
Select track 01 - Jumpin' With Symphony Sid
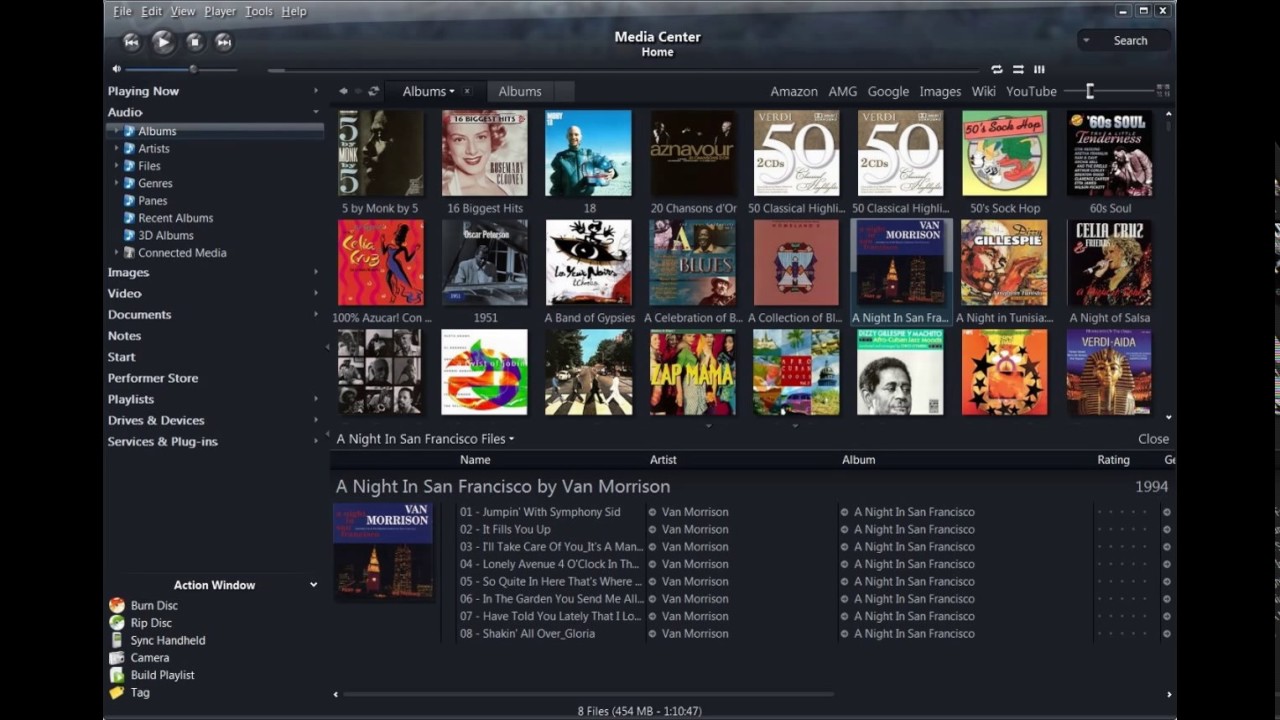click(x=540, y=512)
